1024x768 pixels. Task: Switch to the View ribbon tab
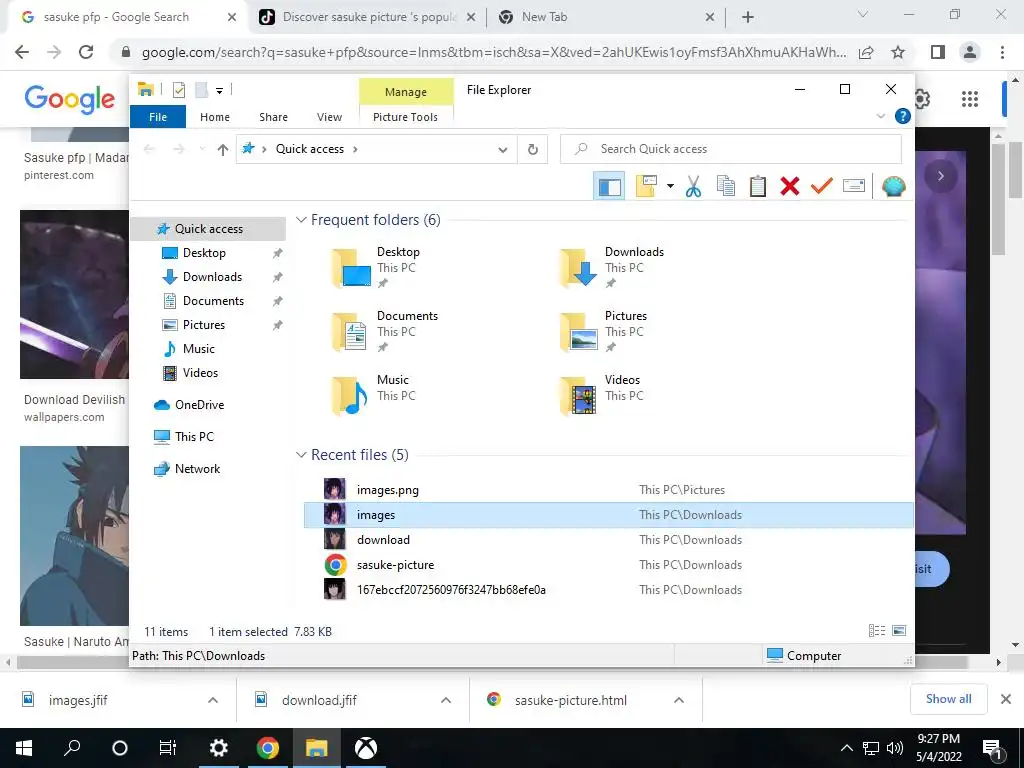[329, 117]
